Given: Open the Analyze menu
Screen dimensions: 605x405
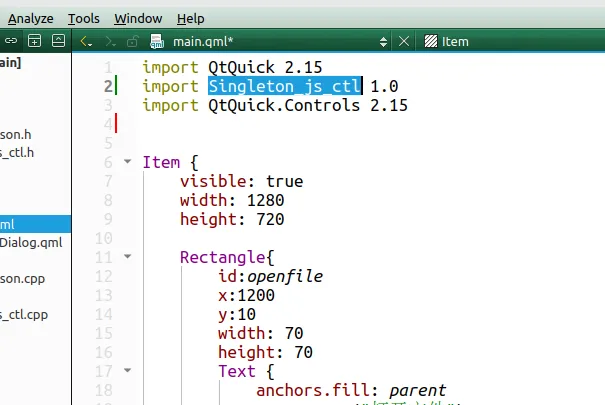Looking at the screenshot, I should 30,19.
